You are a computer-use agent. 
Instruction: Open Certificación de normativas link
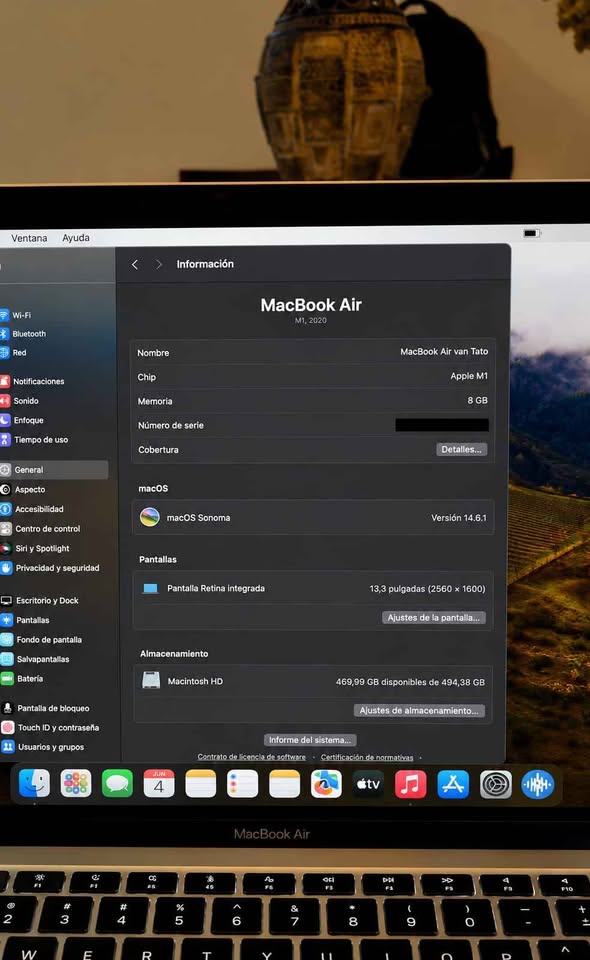pos(367,757)
